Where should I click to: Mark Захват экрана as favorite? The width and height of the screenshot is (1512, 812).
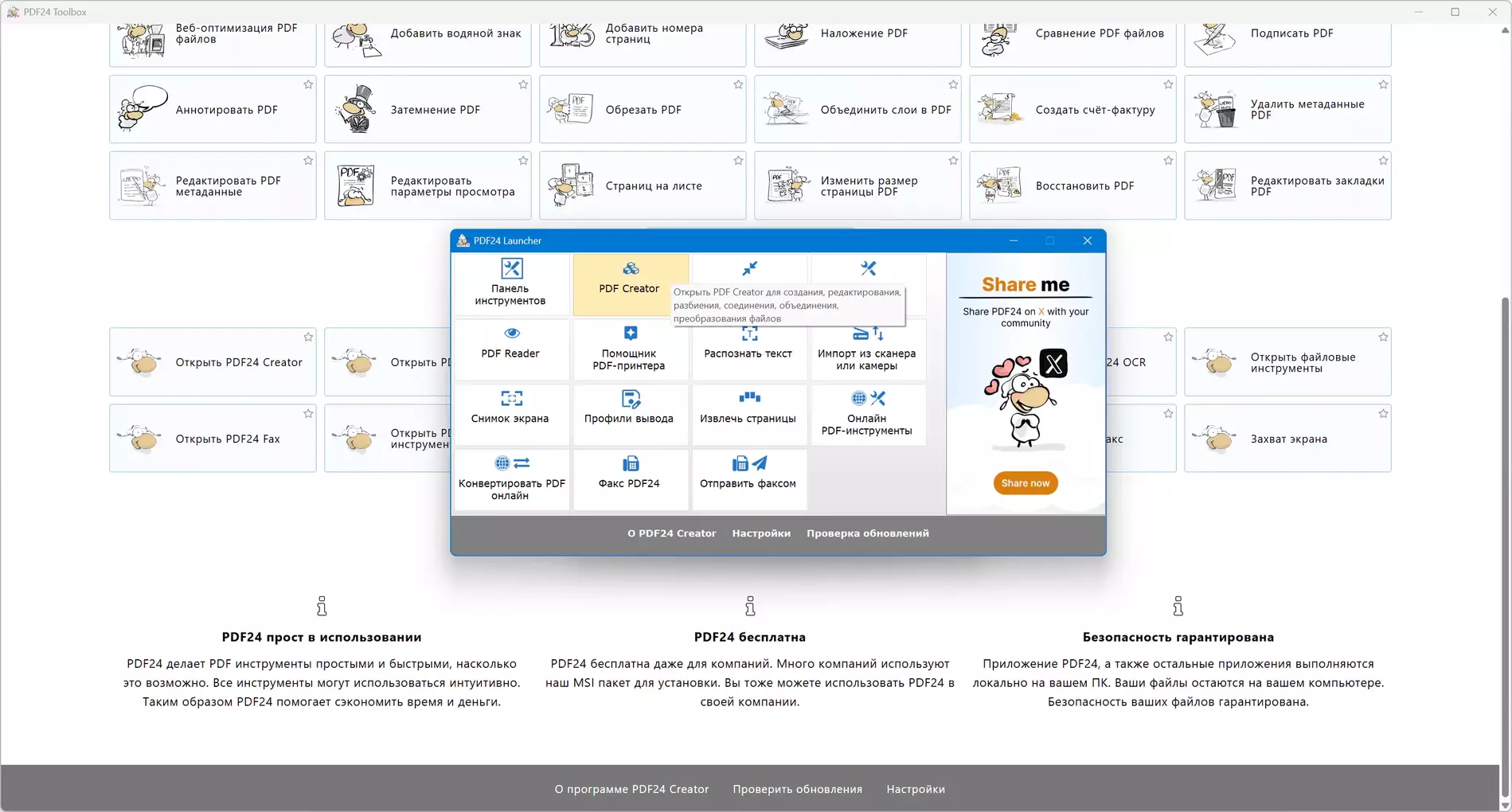[1383, 414]
